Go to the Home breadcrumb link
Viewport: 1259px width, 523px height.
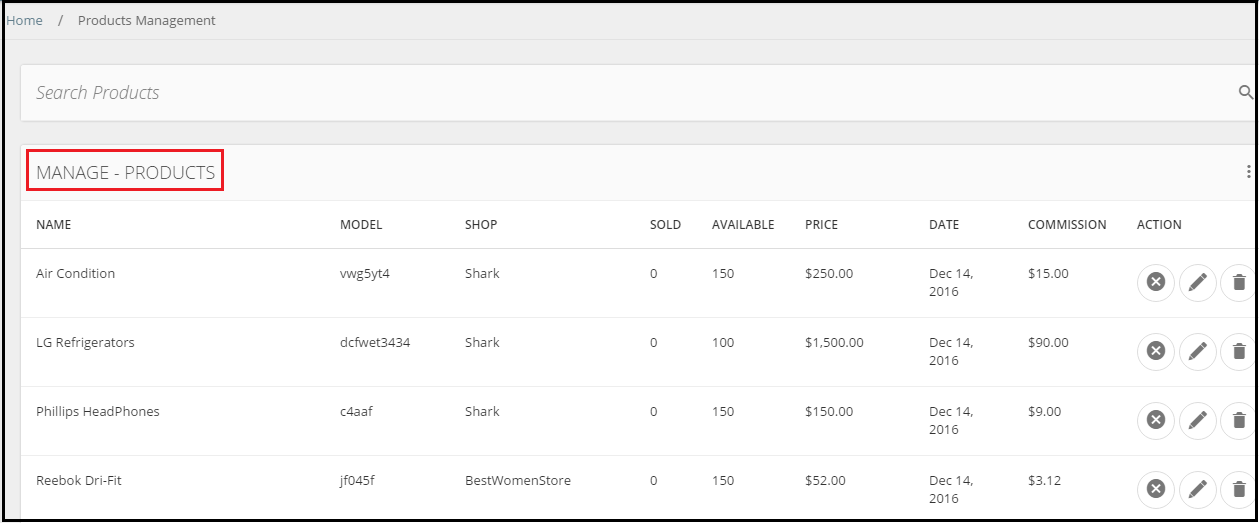click(24, 20)
